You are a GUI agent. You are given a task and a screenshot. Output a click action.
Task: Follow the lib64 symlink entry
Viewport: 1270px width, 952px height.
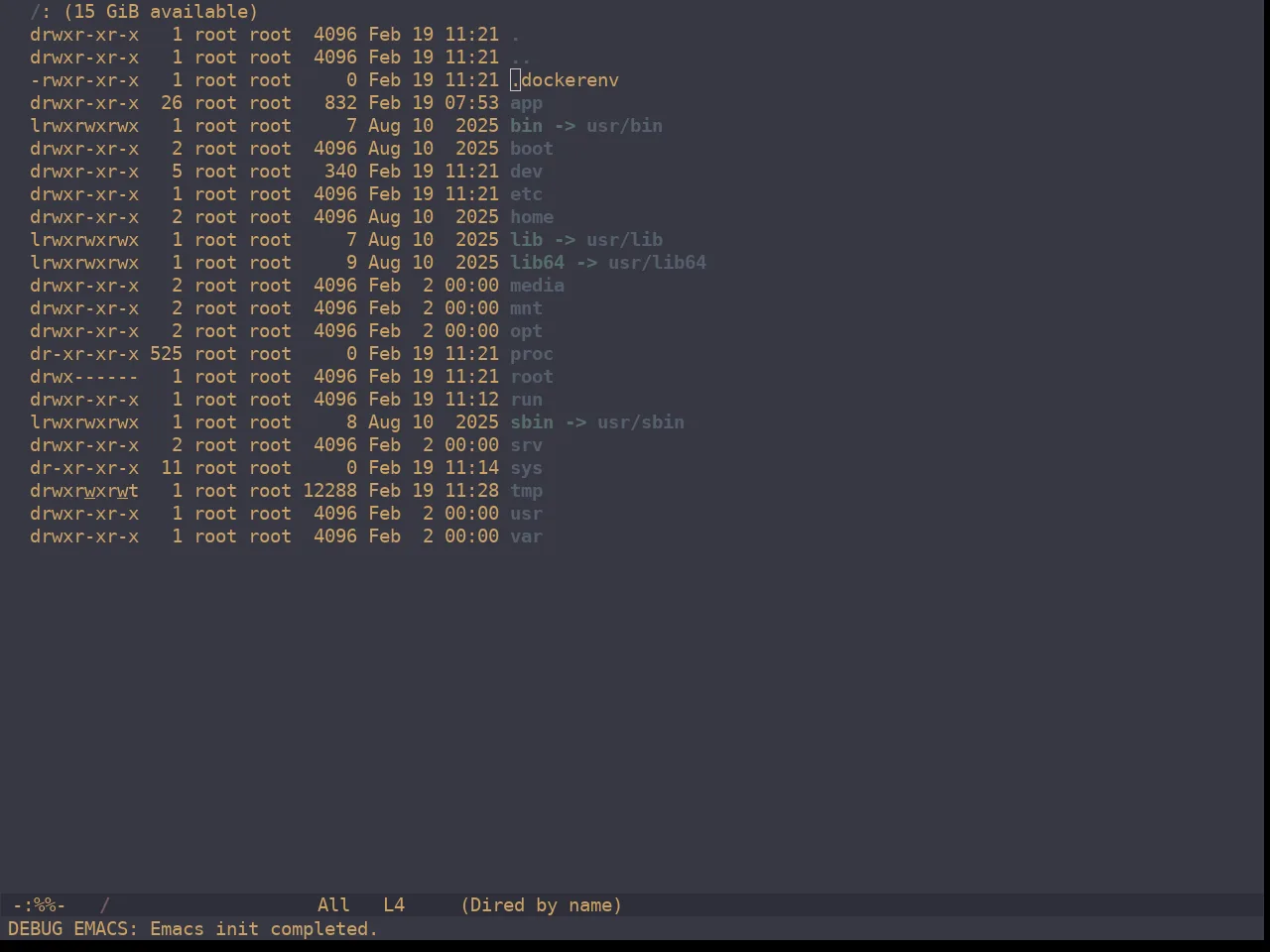click(537, 263)
